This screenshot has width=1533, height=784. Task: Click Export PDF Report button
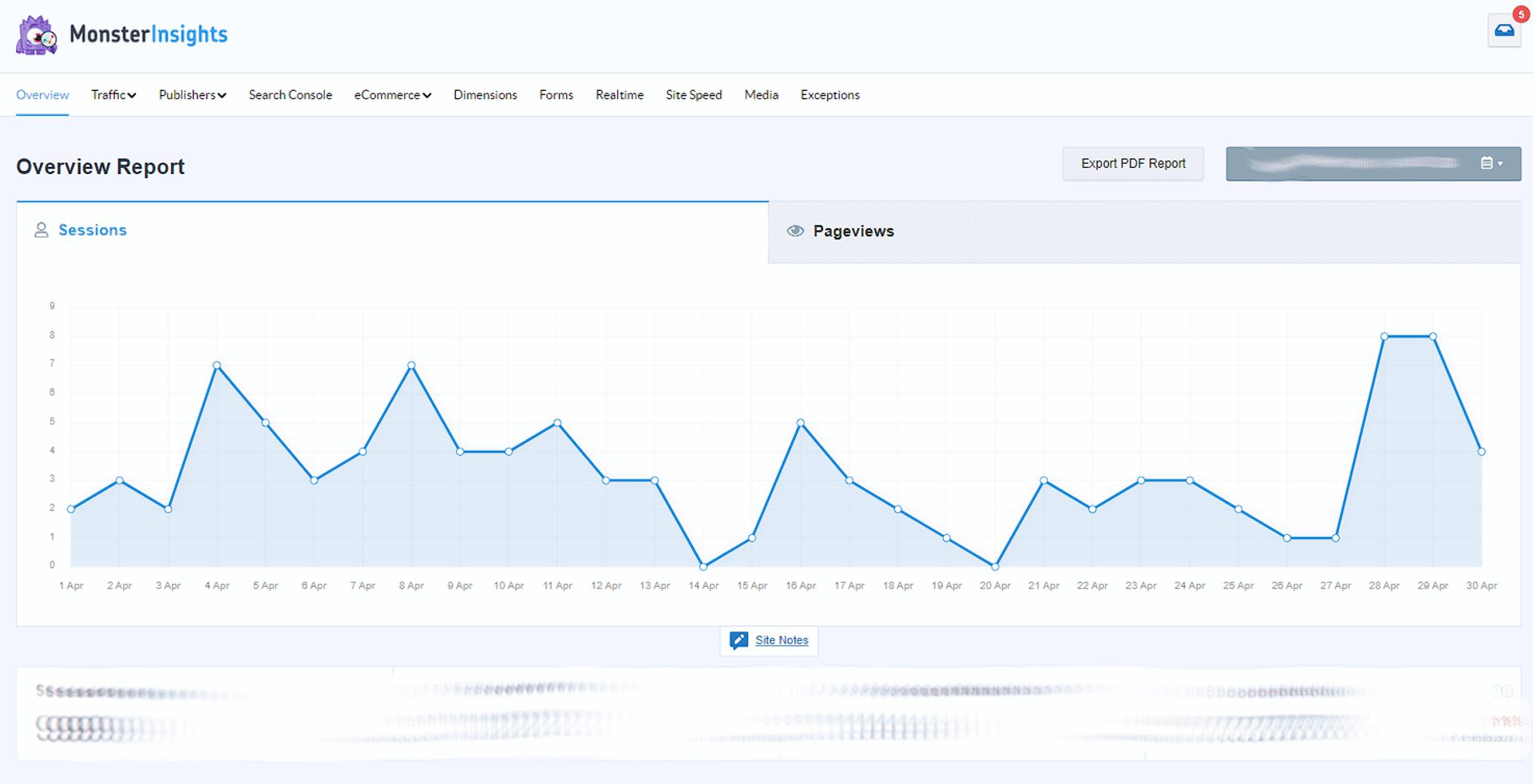pyautogui.click(x=1132, y=164)
